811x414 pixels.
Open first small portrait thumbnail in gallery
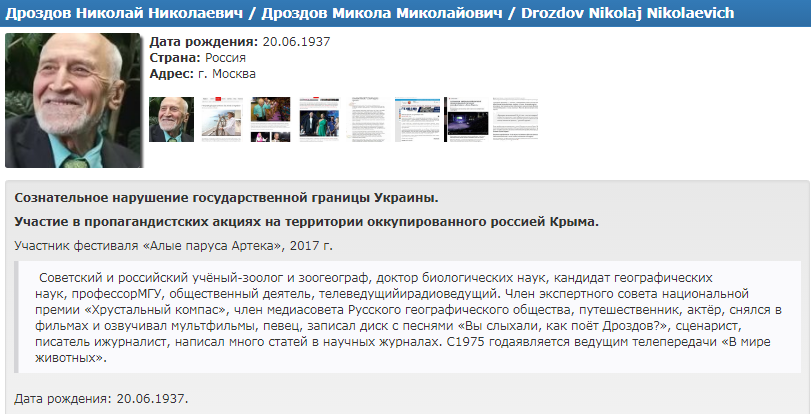pos(171,120)
